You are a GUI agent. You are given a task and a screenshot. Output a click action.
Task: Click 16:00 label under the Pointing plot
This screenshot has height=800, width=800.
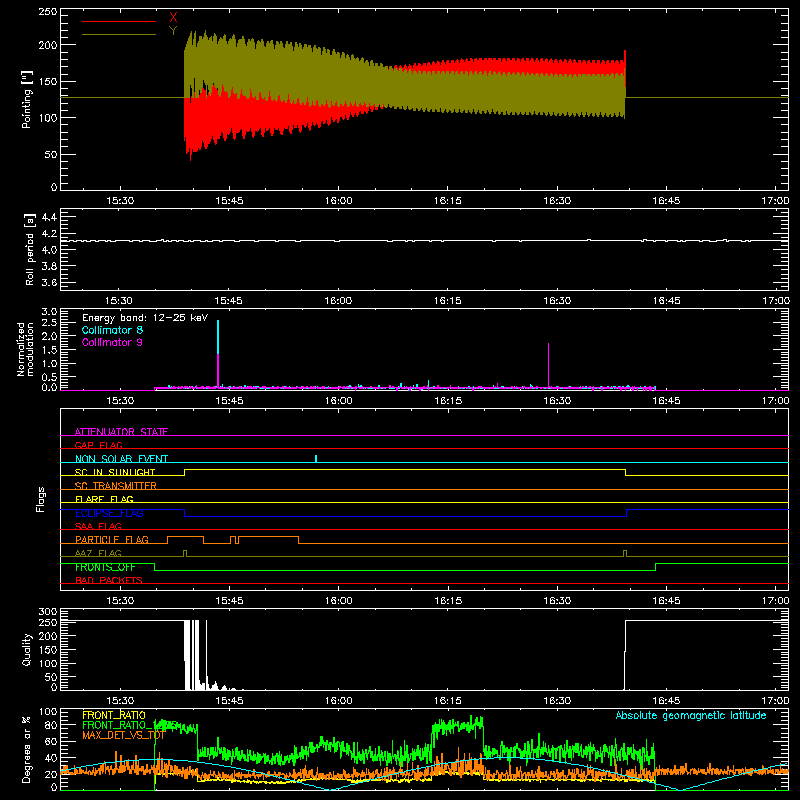(338, 201)
